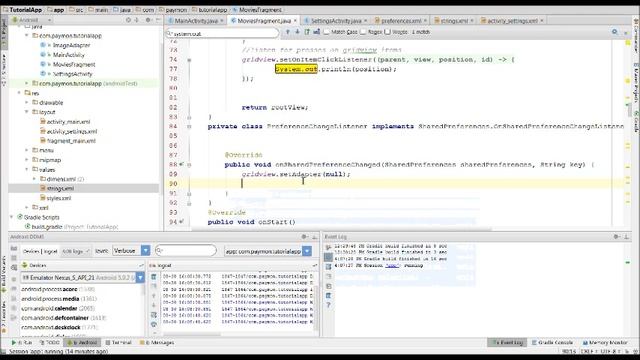Open the Gradle Console tool window
This screenshot has width=640, height=360.
[x=552, y=342]
